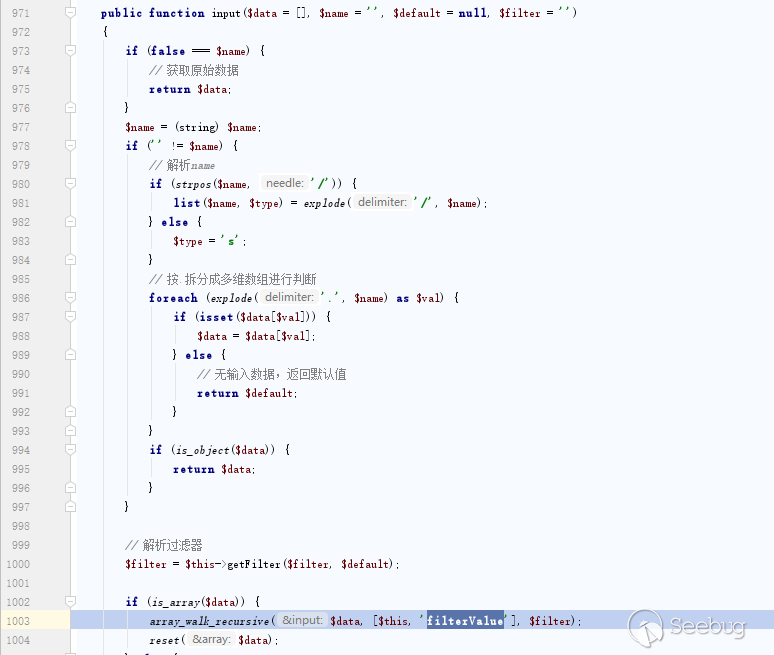Click $filter variable at start of line 1000
This screenshot has width=774, height=655.
[146, 564]
